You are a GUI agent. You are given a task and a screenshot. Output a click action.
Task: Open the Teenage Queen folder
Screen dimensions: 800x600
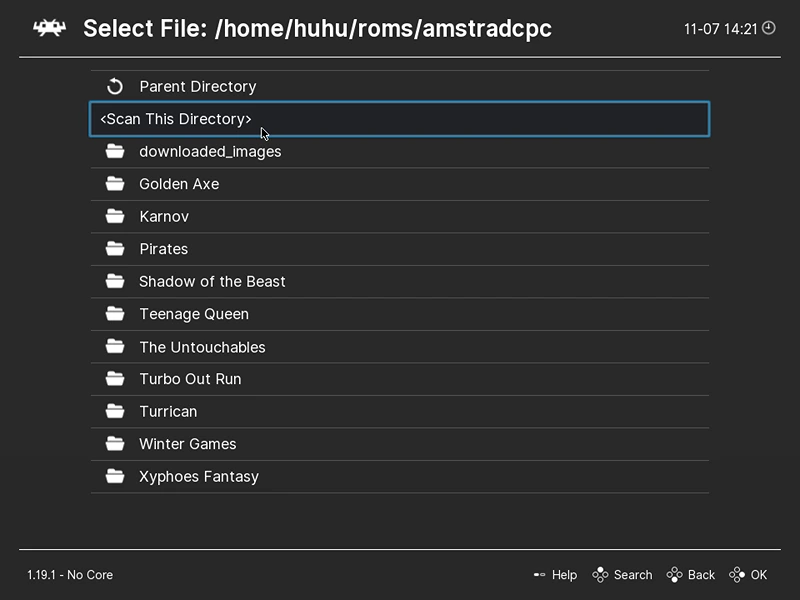[399, 314]
